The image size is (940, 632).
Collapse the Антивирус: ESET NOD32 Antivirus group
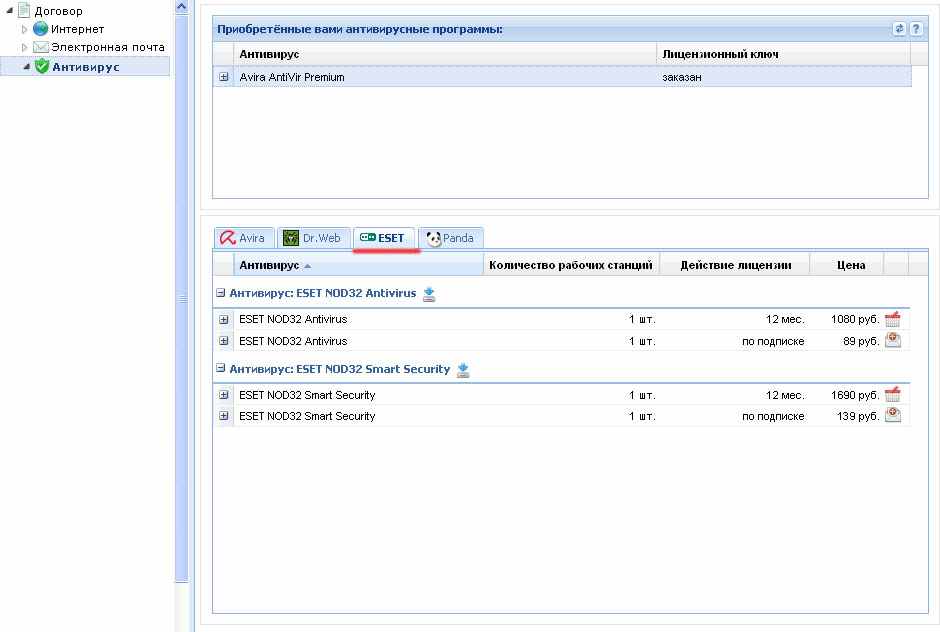220,293
